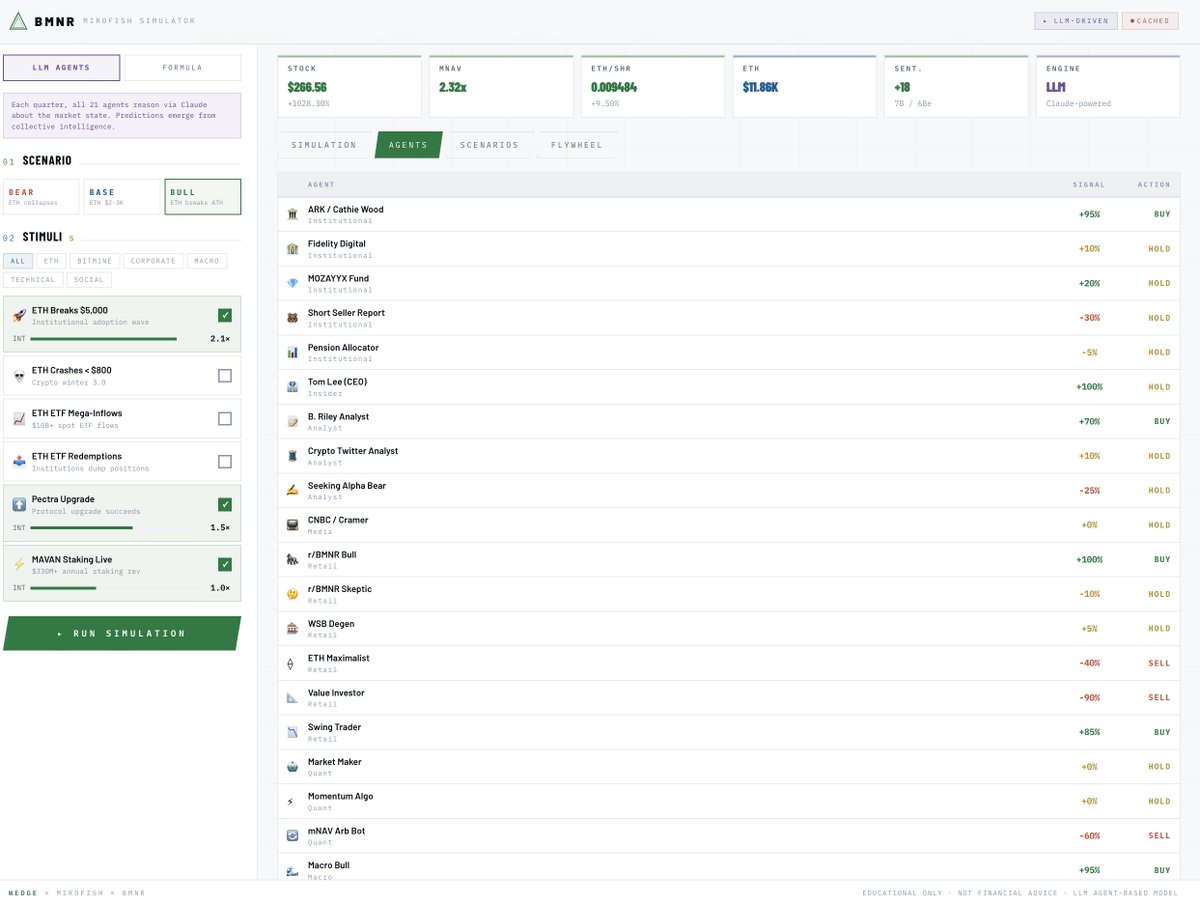The image size is (1200, 905).
Task: Click the CNBC / Cramer TV icon
Action: click(292, 525)
